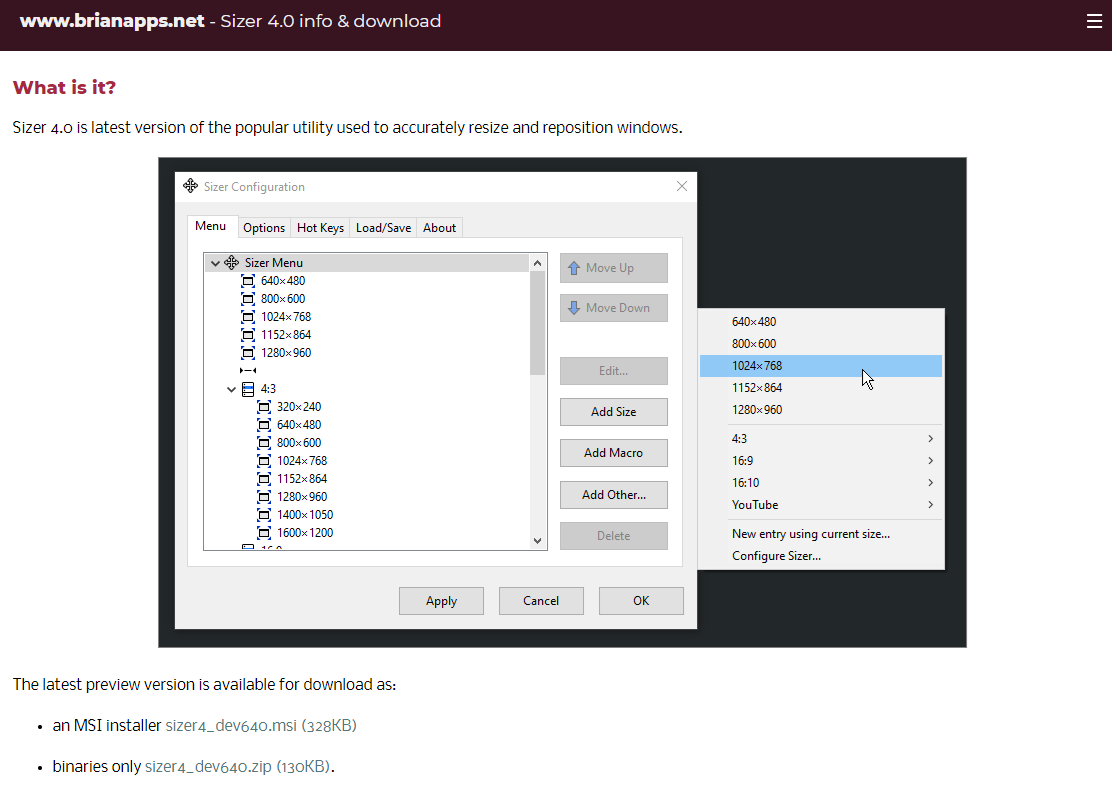
Task: Close the Sizer Configuration dialog
Action: [682, 186]
